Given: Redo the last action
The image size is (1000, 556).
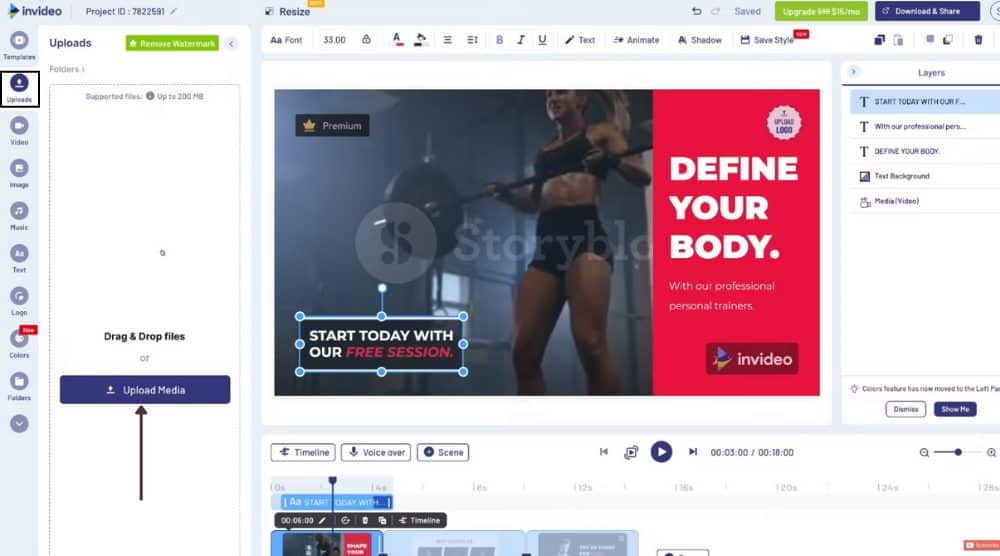Looking at the screenshot, I should 716,11.
